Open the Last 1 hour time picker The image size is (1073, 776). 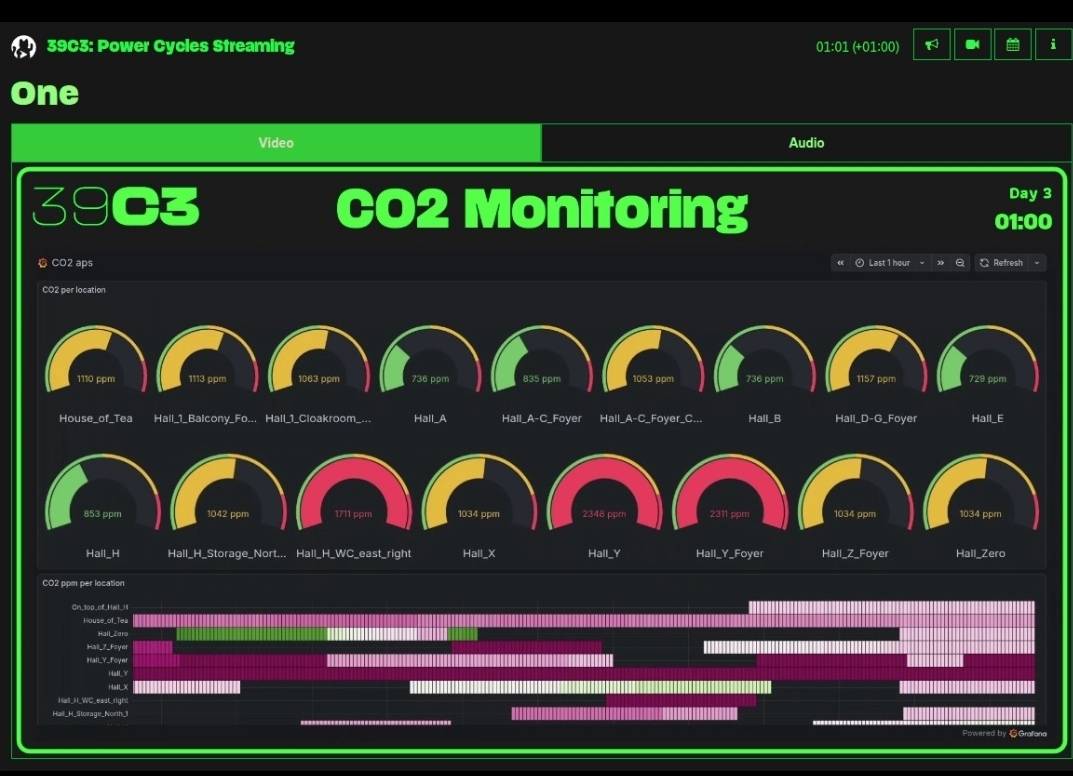(x=889, y=263)
